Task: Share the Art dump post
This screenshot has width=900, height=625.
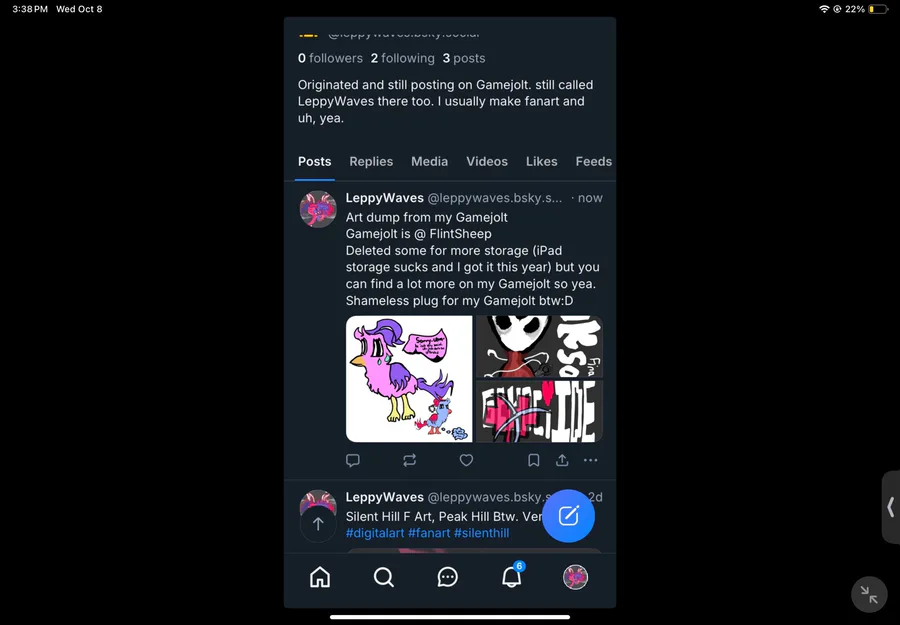Action: tap(562, 460)
